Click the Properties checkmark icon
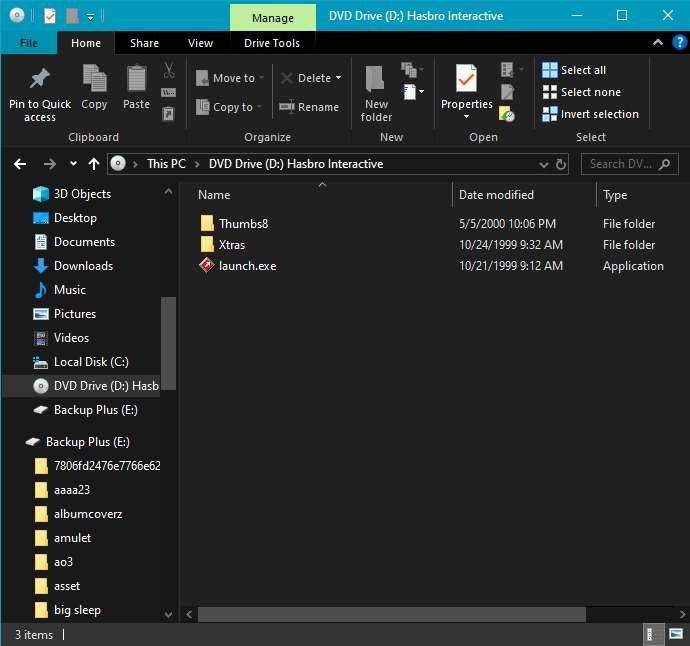 [466, 78]
